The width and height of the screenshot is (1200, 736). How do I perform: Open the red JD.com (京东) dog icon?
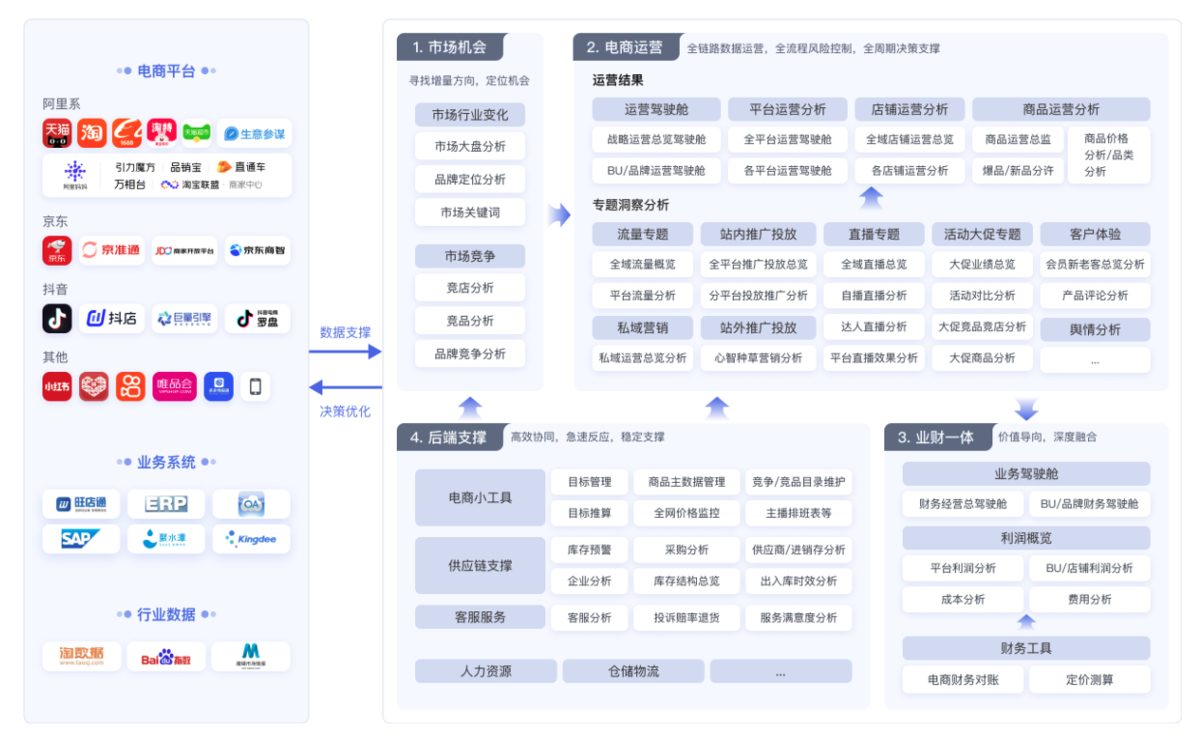point(57,250)
